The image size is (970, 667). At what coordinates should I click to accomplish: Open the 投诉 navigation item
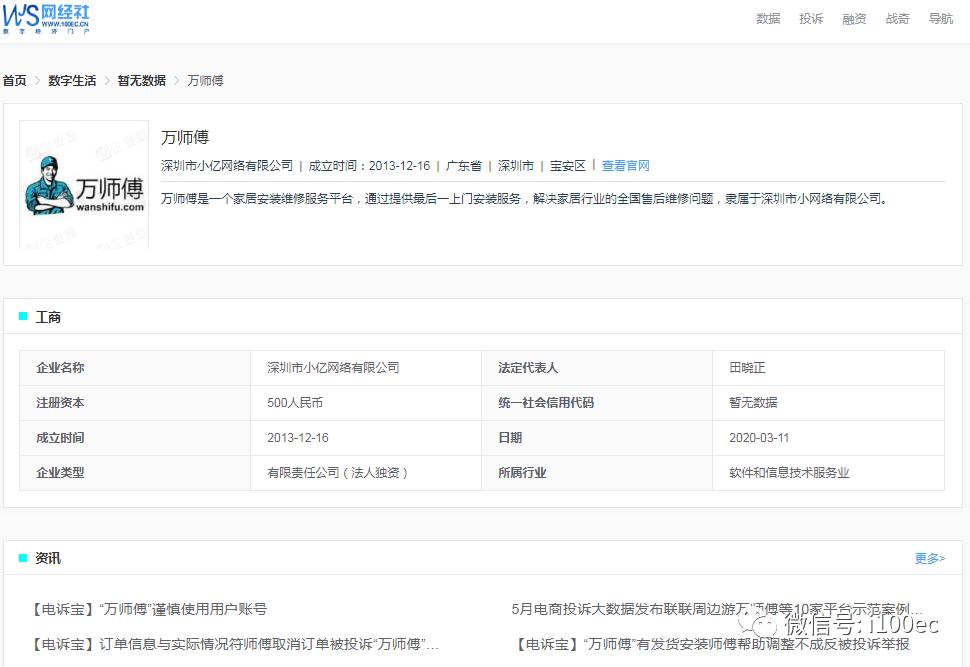pos(811,19)
